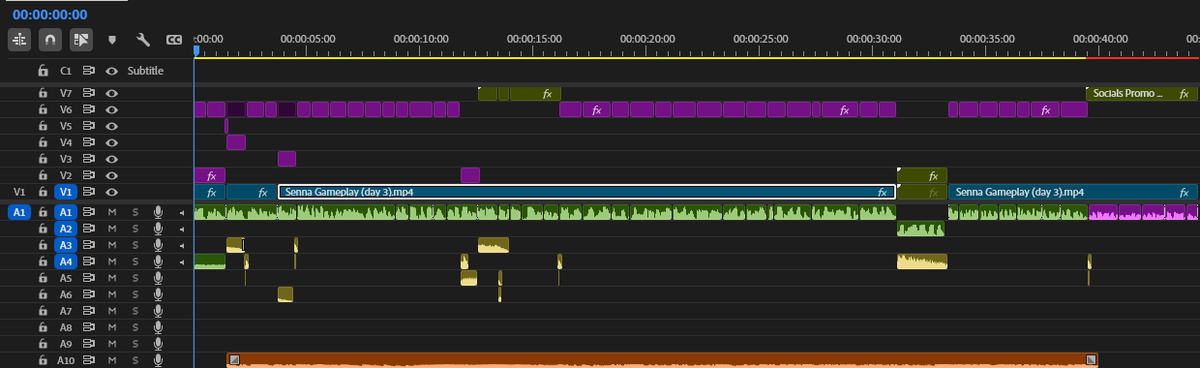Screen dimensions: 1200x368
Task: Select the A10 track label
Action: coord(66,360)
